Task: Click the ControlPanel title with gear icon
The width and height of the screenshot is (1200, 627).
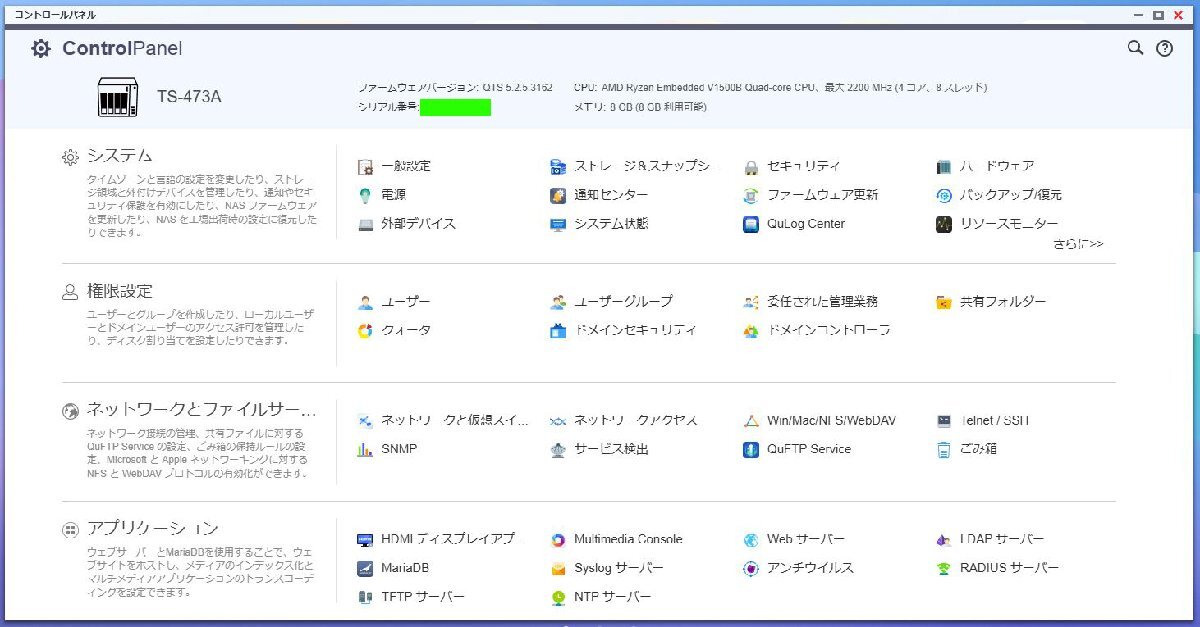Action: 106,49
